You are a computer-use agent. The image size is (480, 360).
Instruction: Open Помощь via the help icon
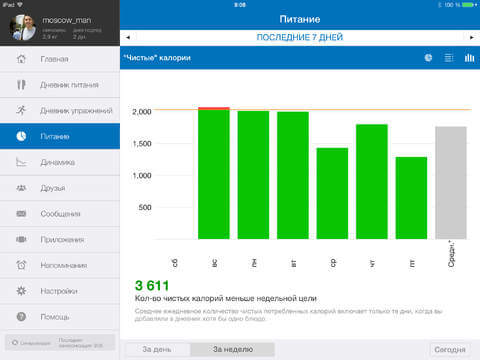21,317
